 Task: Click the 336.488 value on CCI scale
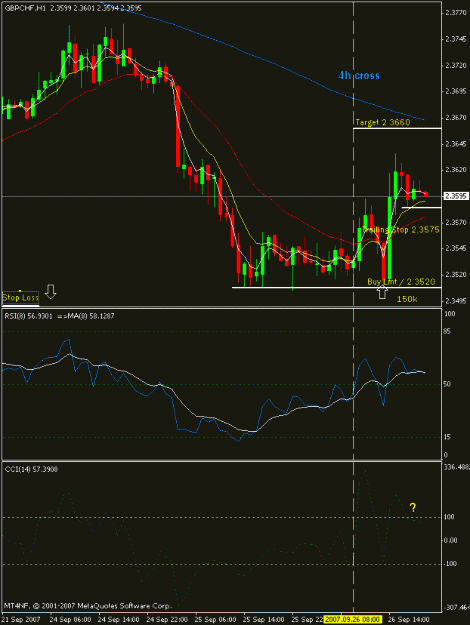coord(456,467)
